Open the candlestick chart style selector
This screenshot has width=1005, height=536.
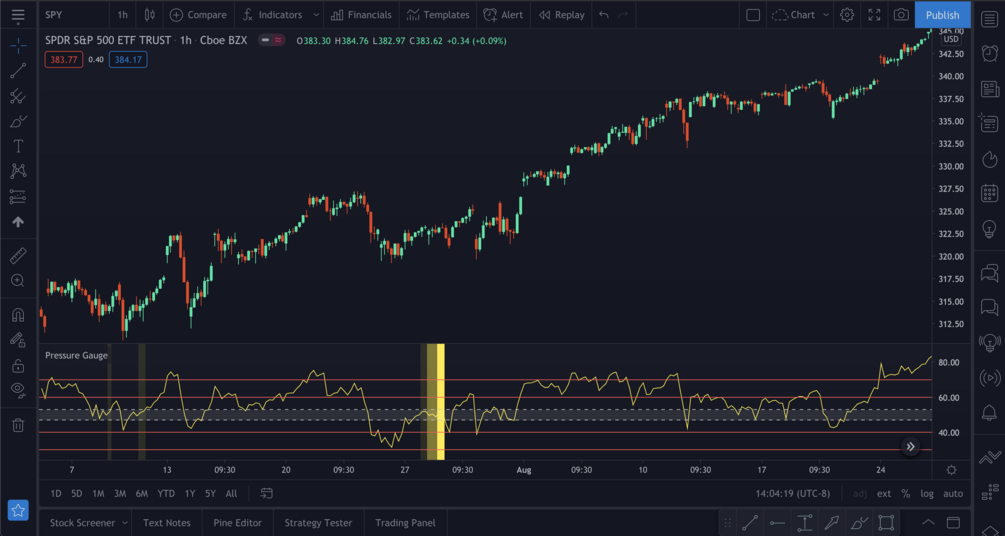pos(150,15)
